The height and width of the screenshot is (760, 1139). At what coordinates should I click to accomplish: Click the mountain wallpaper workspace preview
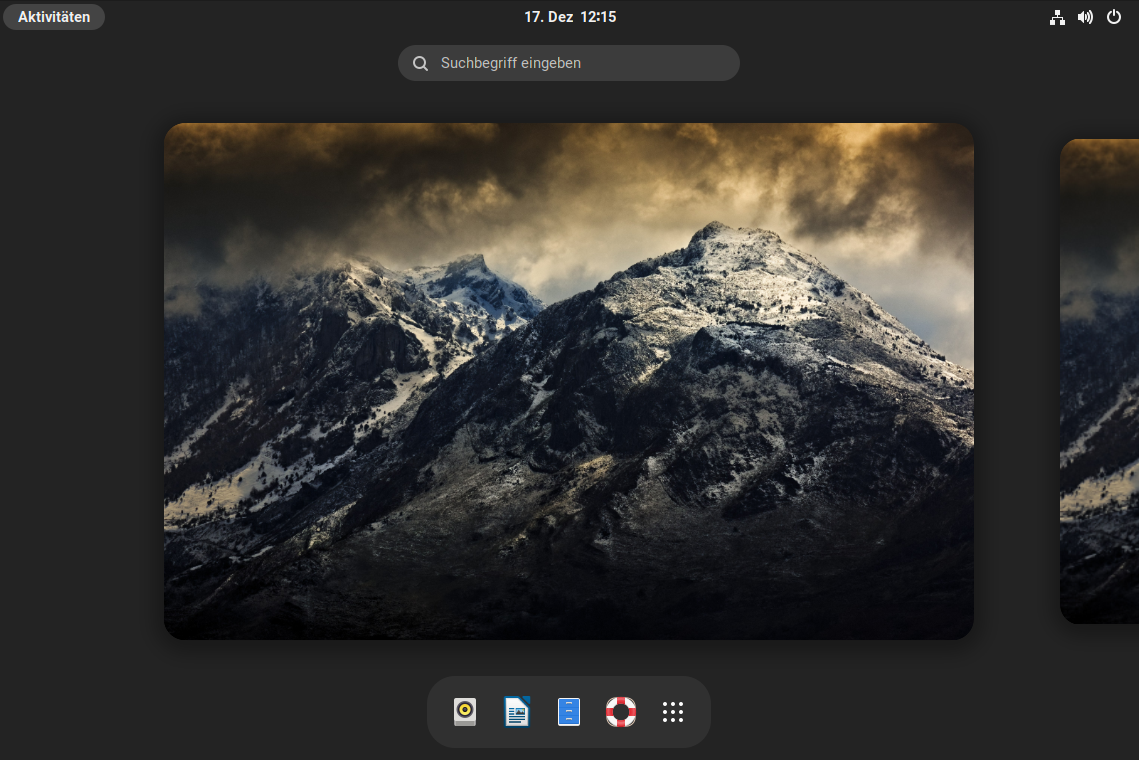tap(568, 380)
